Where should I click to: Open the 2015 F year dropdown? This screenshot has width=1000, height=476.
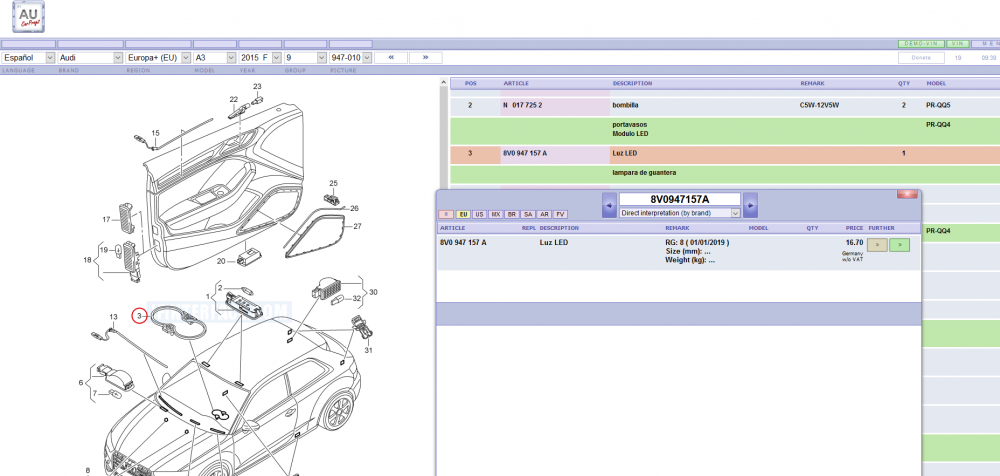260,57
